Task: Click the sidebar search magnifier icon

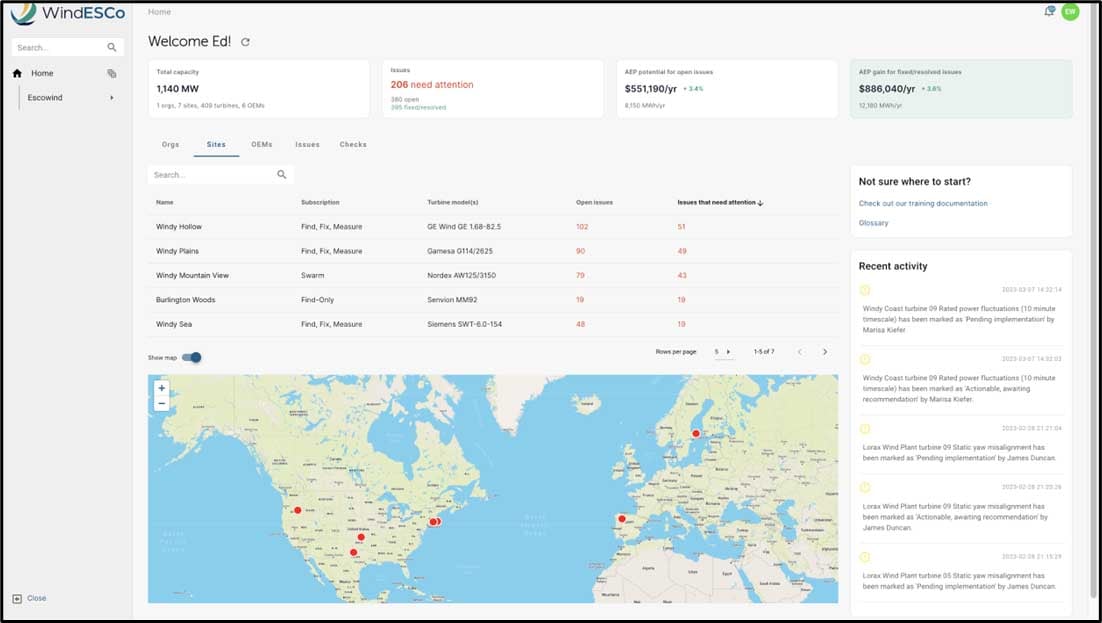Action: [112, 47]
